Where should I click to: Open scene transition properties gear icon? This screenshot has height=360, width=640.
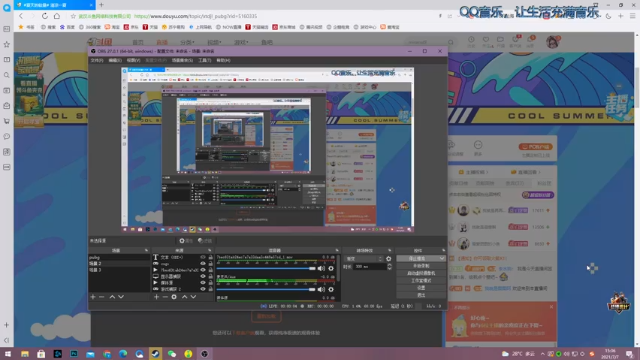pos(389,259)
